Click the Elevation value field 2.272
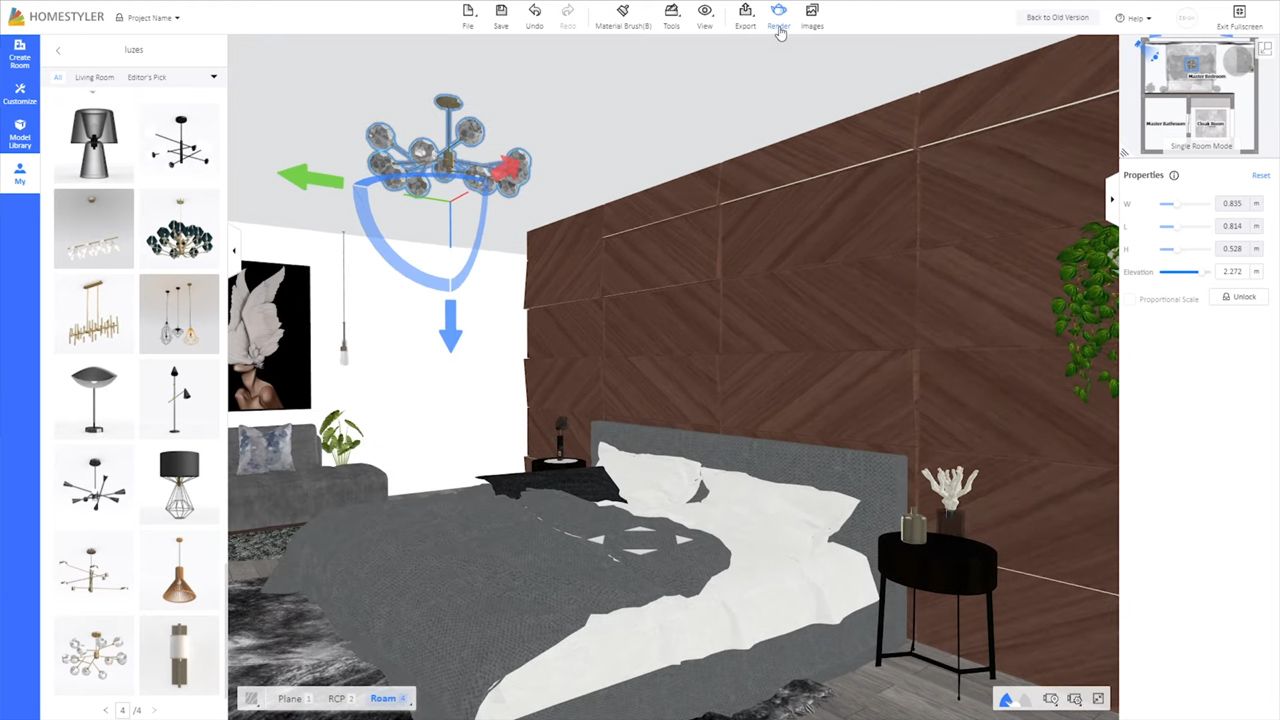The image size is (1280, 720). pos(1233,271)
